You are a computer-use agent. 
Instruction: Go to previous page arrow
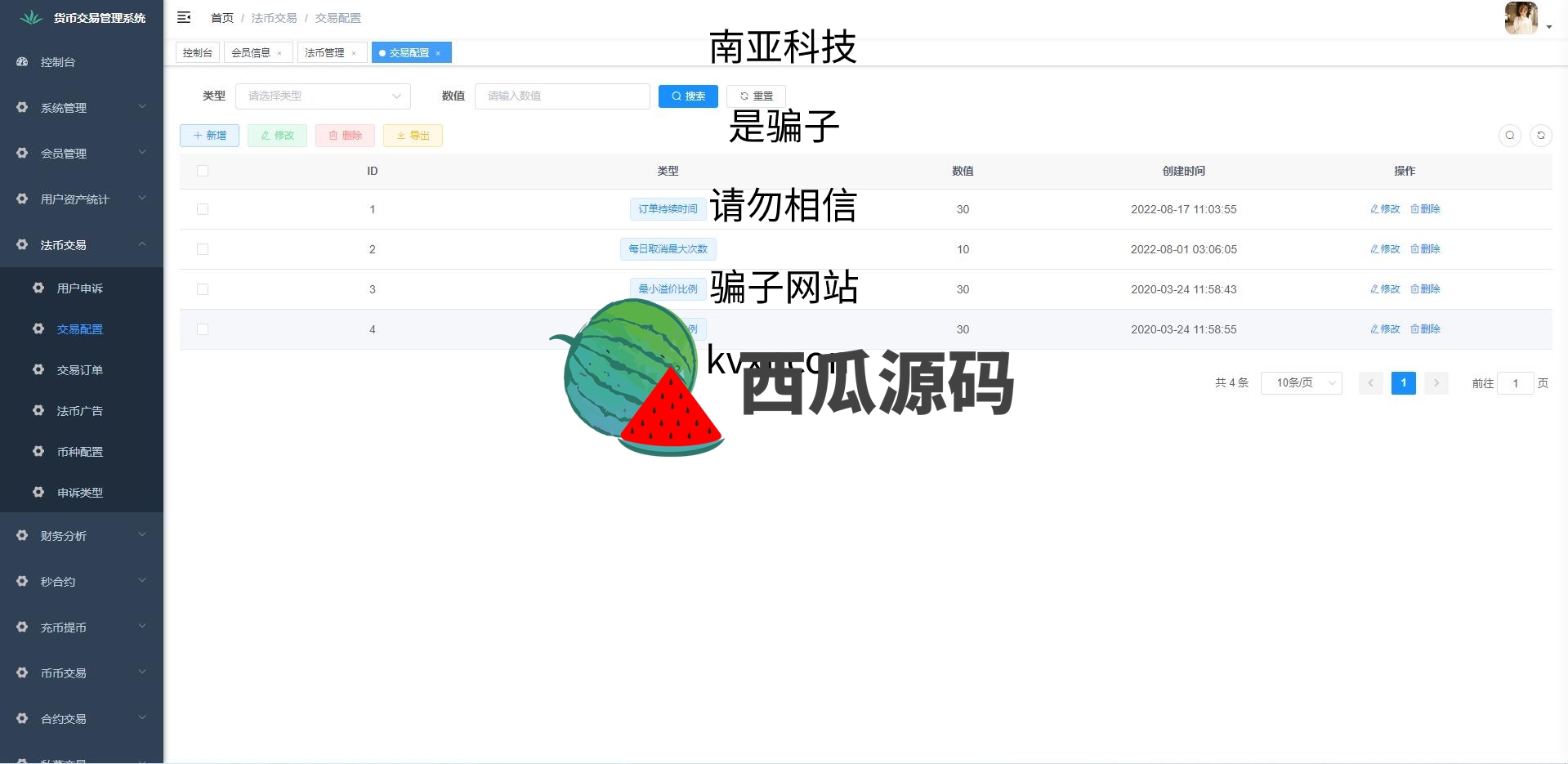pyautogui.click(x=1370, y=382)
